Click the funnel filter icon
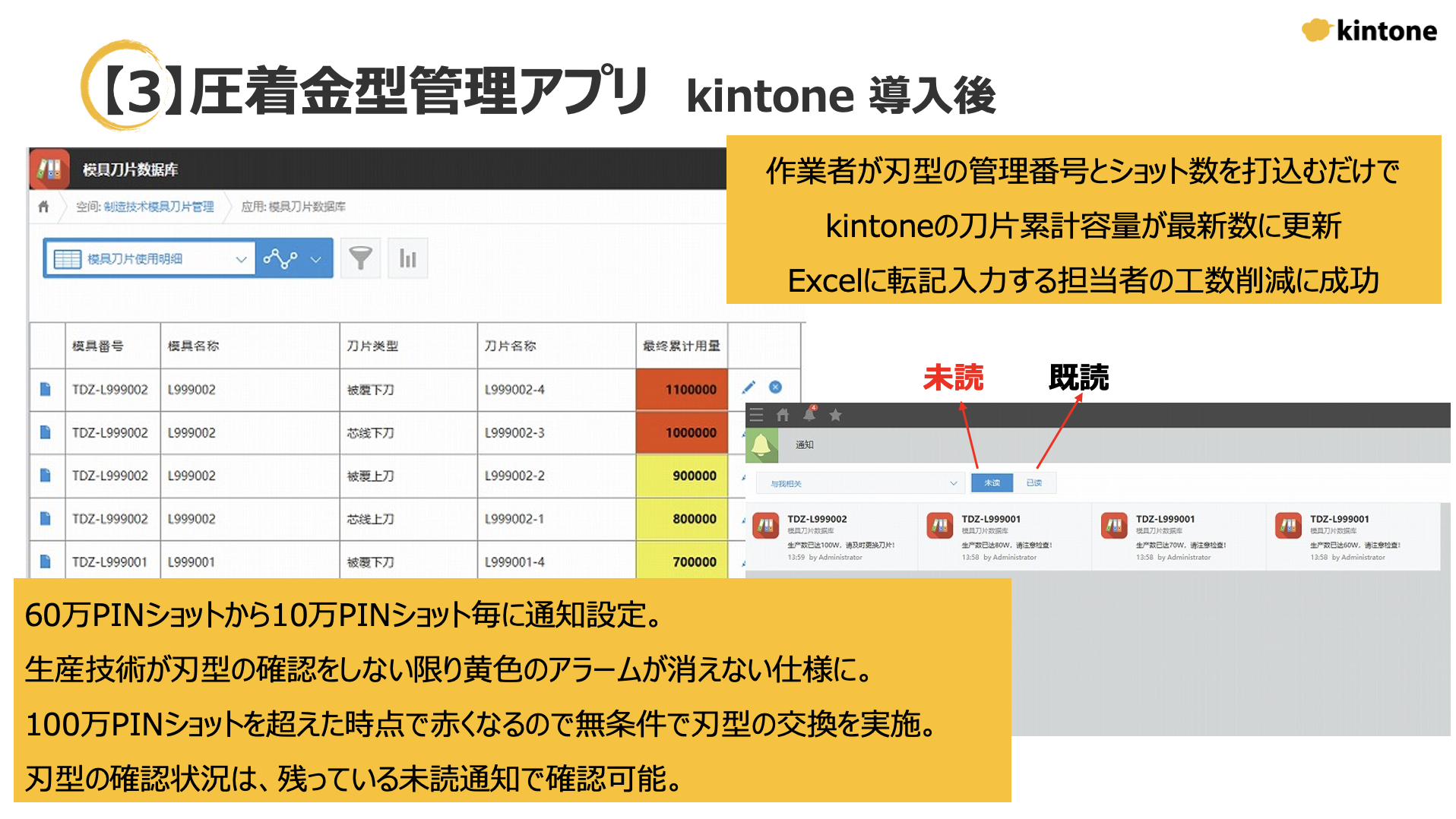Viewport: 1456px width, 819px height. pos(360,258)
